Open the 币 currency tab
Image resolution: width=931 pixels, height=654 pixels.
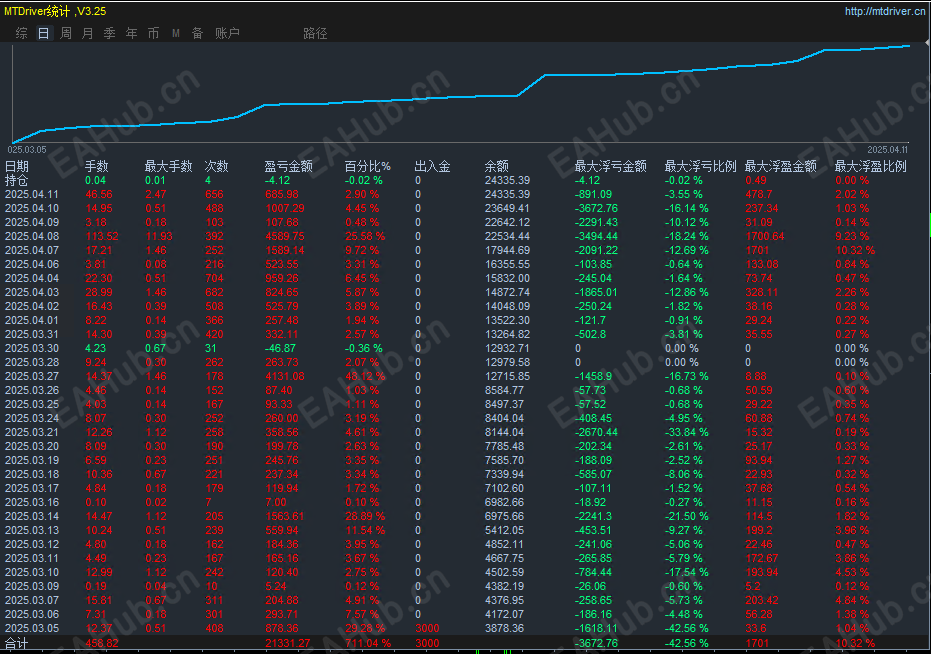click(153, 33)
